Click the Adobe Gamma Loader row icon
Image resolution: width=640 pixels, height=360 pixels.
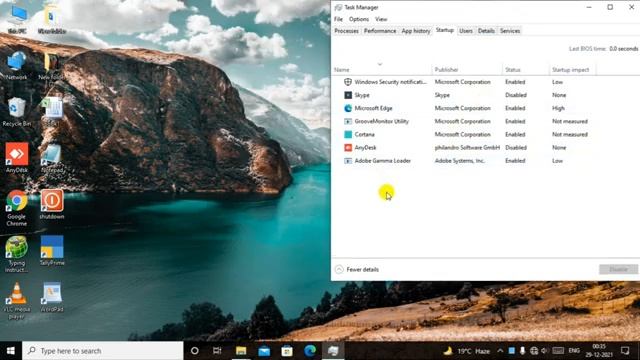click(348, 160)
